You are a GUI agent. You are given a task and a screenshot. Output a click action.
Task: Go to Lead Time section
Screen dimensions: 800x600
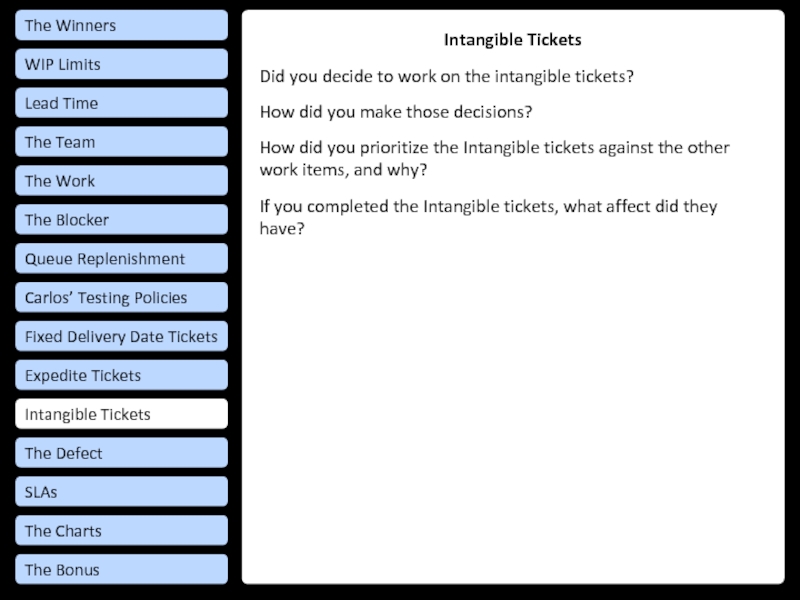pos(121,103)
